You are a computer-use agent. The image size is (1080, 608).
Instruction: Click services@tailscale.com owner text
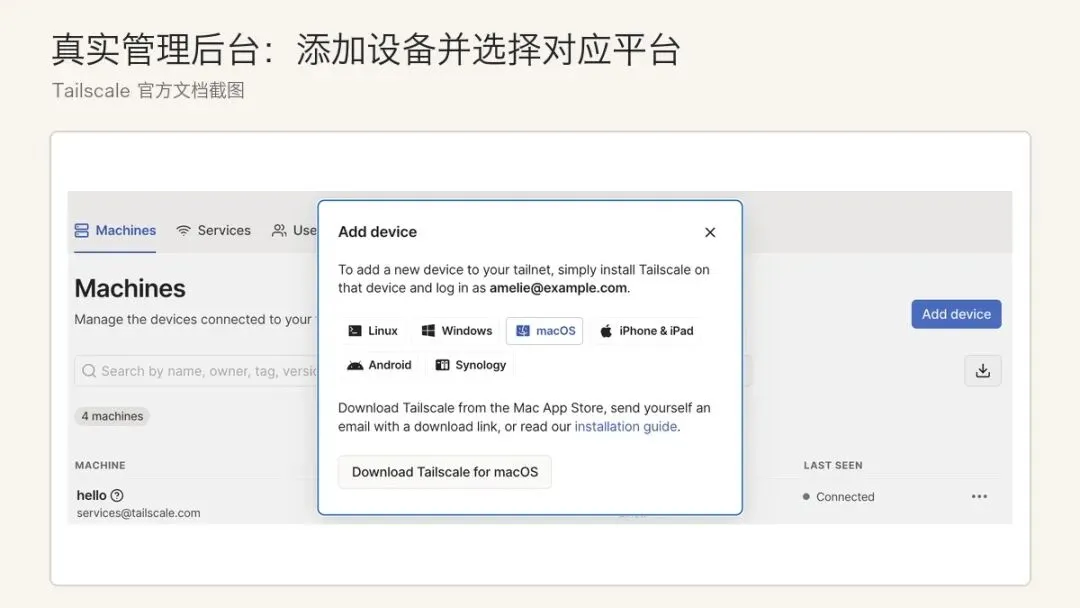tap(138, 513)
